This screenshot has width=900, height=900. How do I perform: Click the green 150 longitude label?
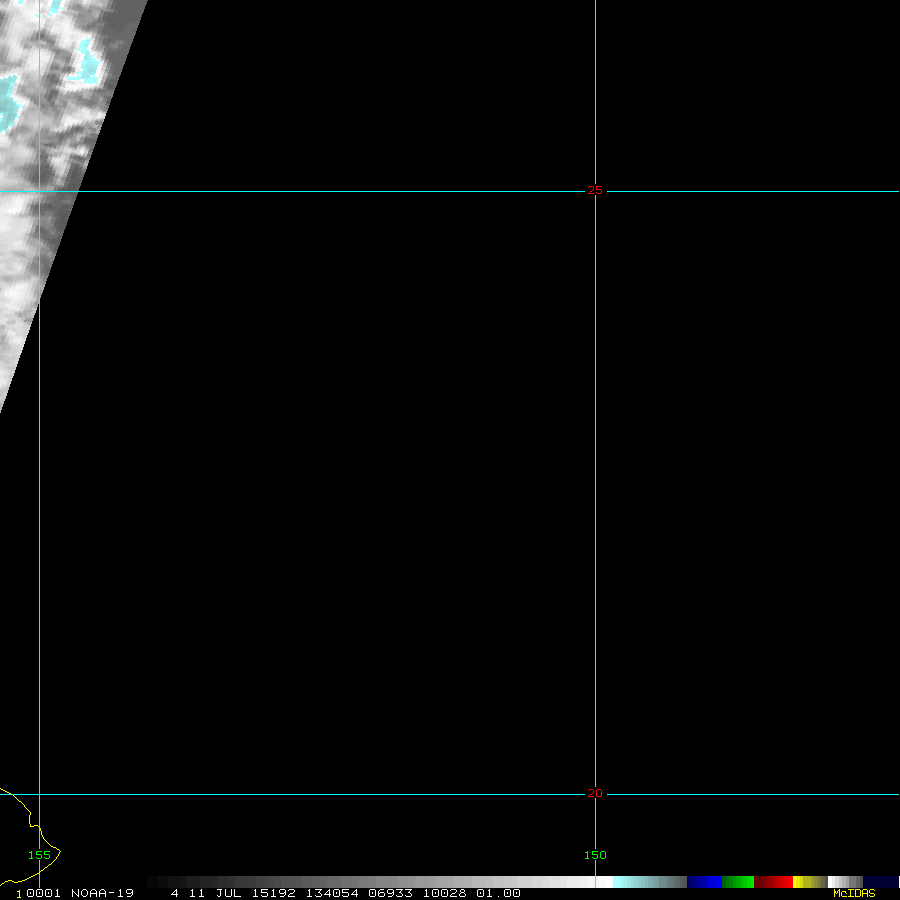coord(595,855)
